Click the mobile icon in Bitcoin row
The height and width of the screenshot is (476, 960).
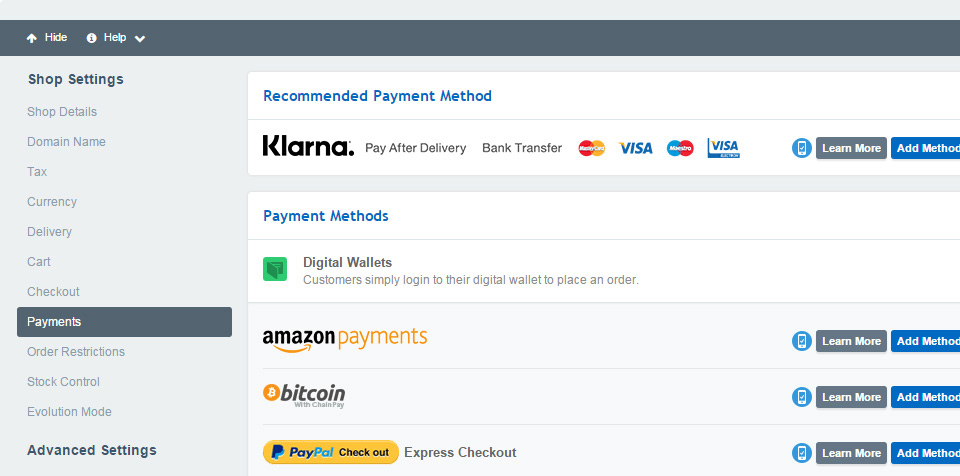(801, 397)
